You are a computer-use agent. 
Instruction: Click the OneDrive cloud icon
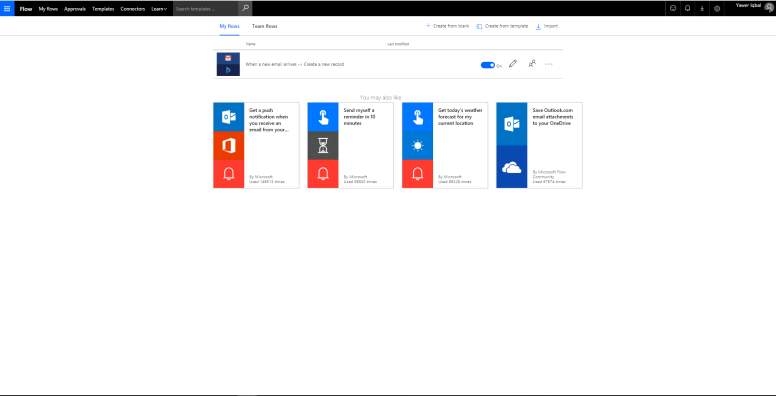point(512,167)
